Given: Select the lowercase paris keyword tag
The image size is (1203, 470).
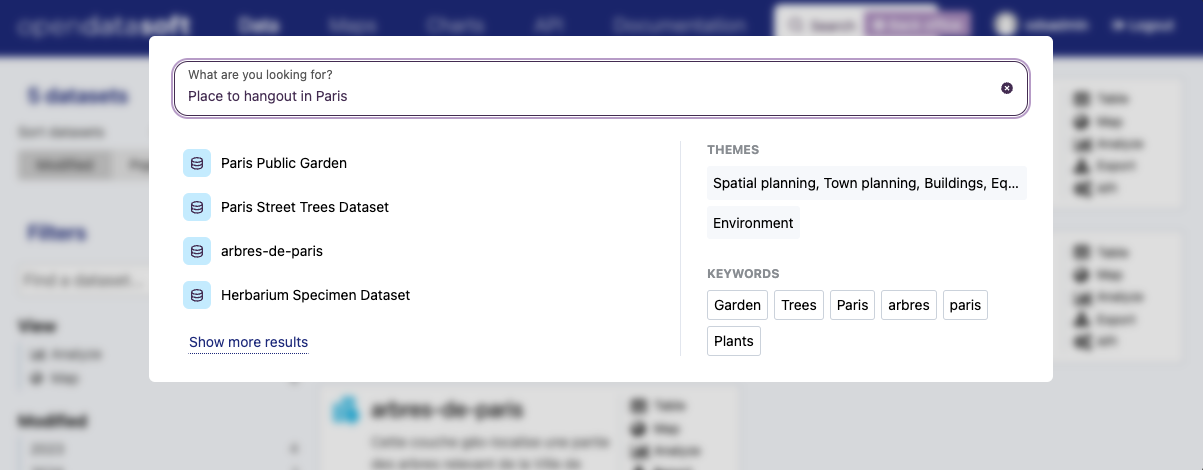Looking at the screenshot, I should 965,305.
